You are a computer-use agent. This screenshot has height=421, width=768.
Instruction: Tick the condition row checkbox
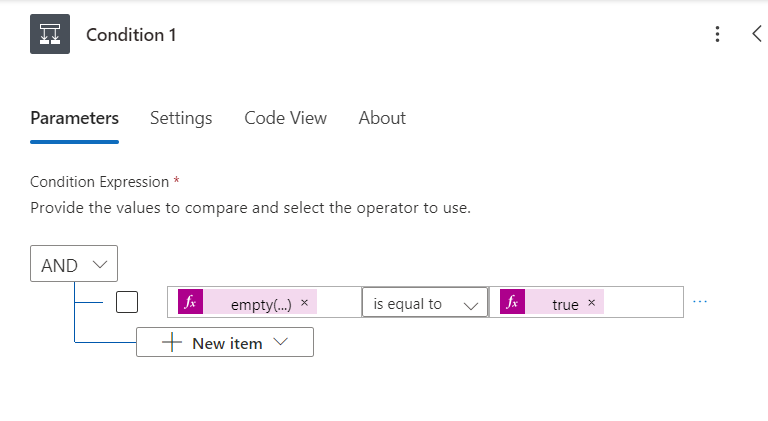click(x=127, y=302)
